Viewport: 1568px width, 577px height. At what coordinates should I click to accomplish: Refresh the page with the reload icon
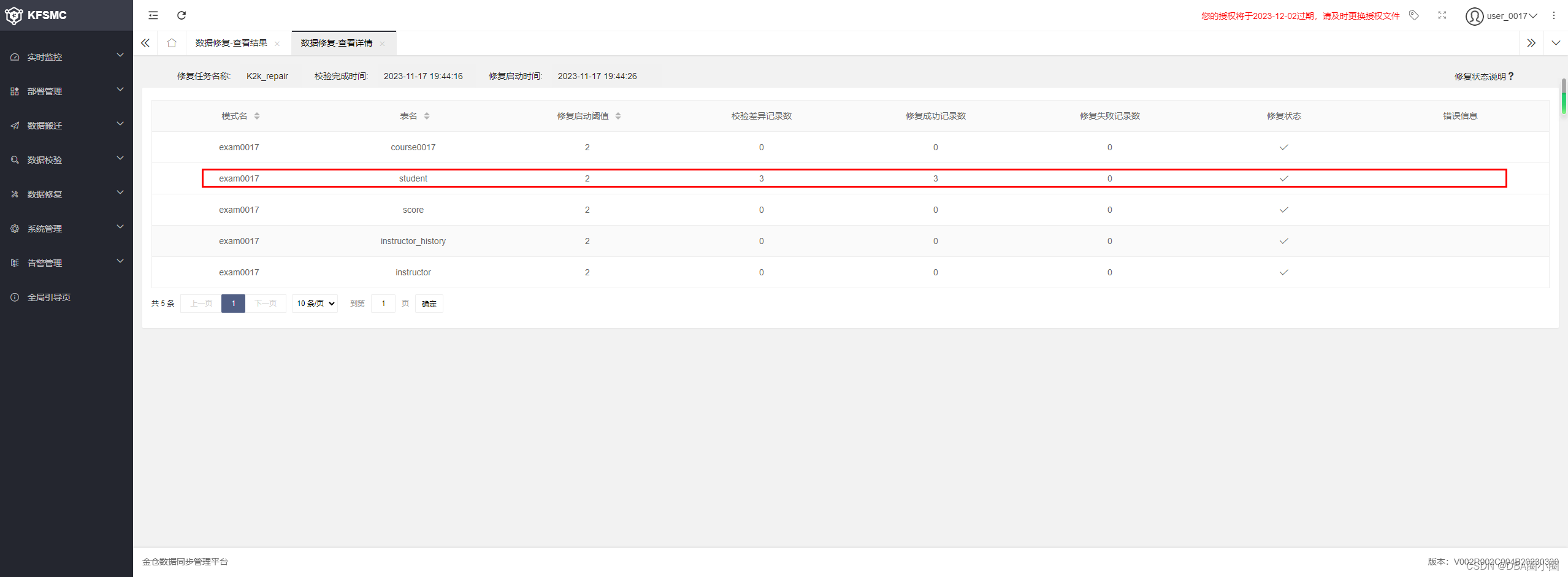[182, 15]
